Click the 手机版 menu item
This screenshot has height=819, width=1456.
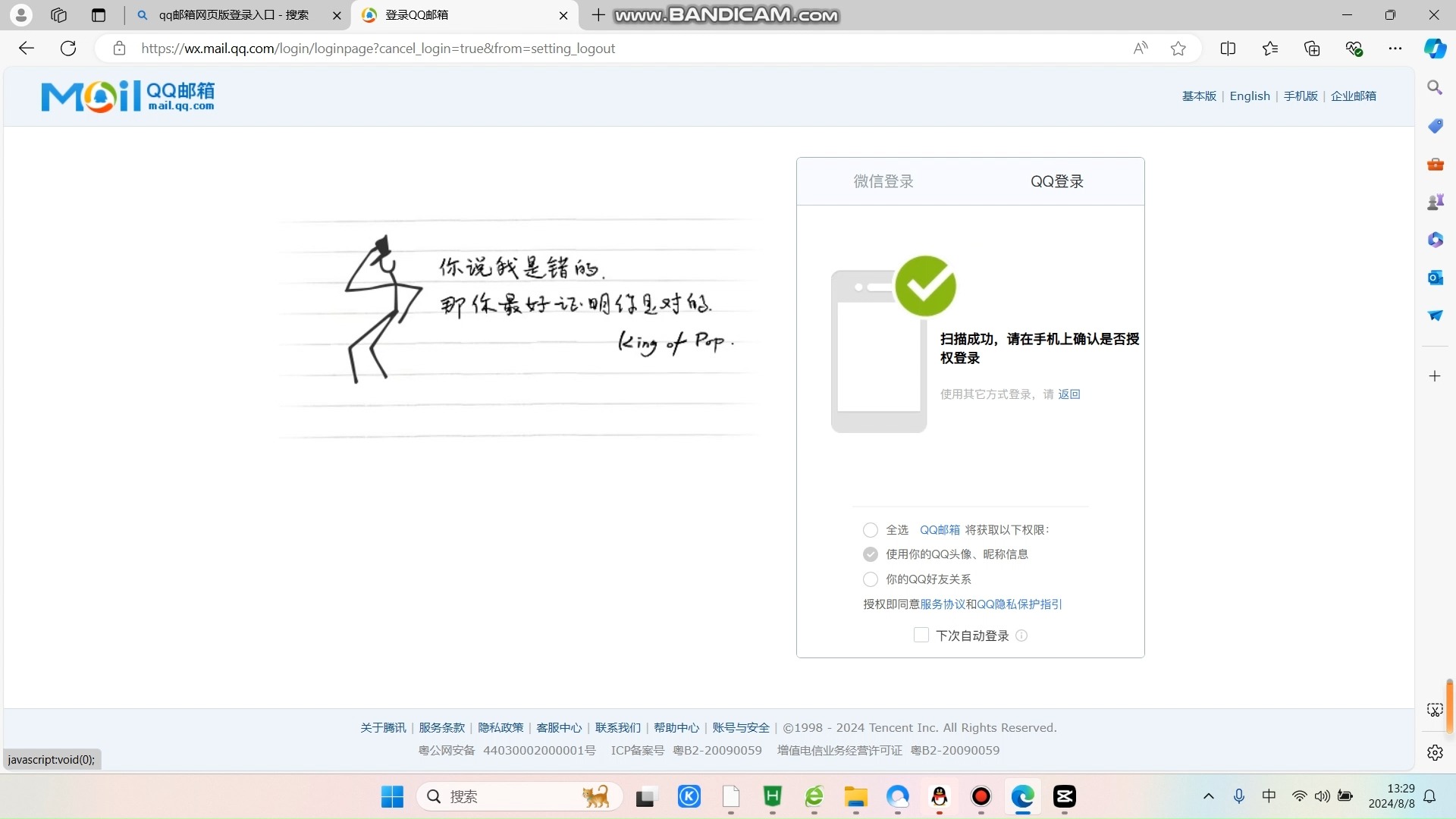(x=1300, y=95)
